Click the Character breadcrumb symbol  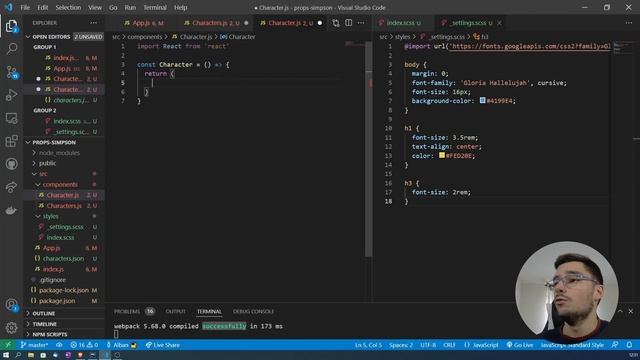tap(238, 37)
